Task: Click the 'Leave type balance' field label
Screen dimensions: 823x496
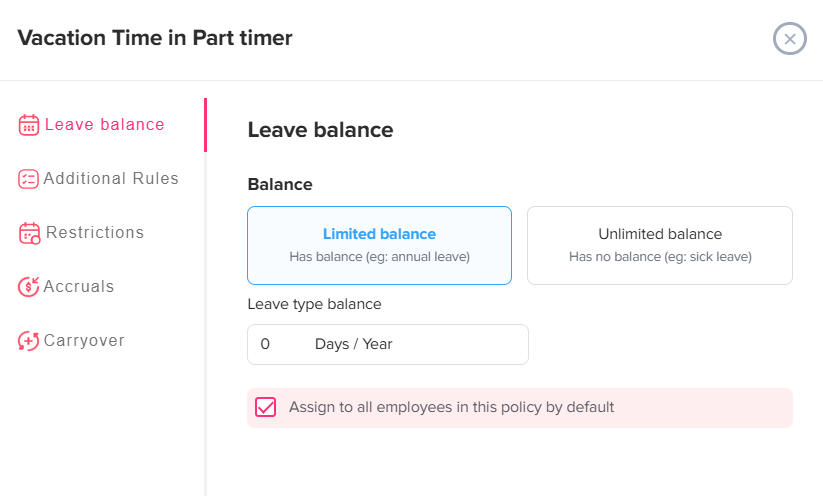Action: click(x=314, y=304)
